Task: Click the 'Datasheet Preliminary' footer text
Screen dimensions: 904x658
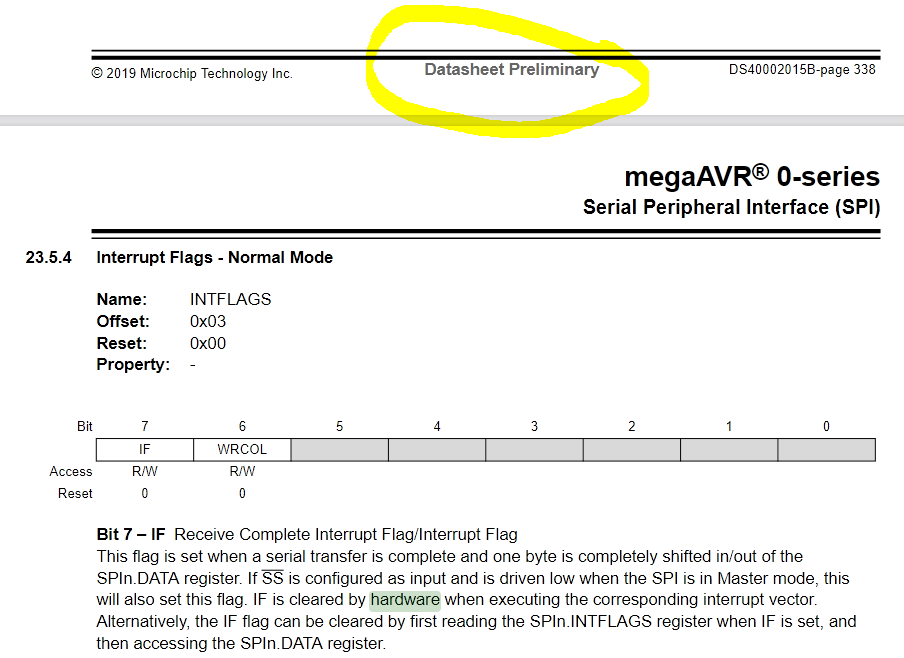Action: point(512,69)
